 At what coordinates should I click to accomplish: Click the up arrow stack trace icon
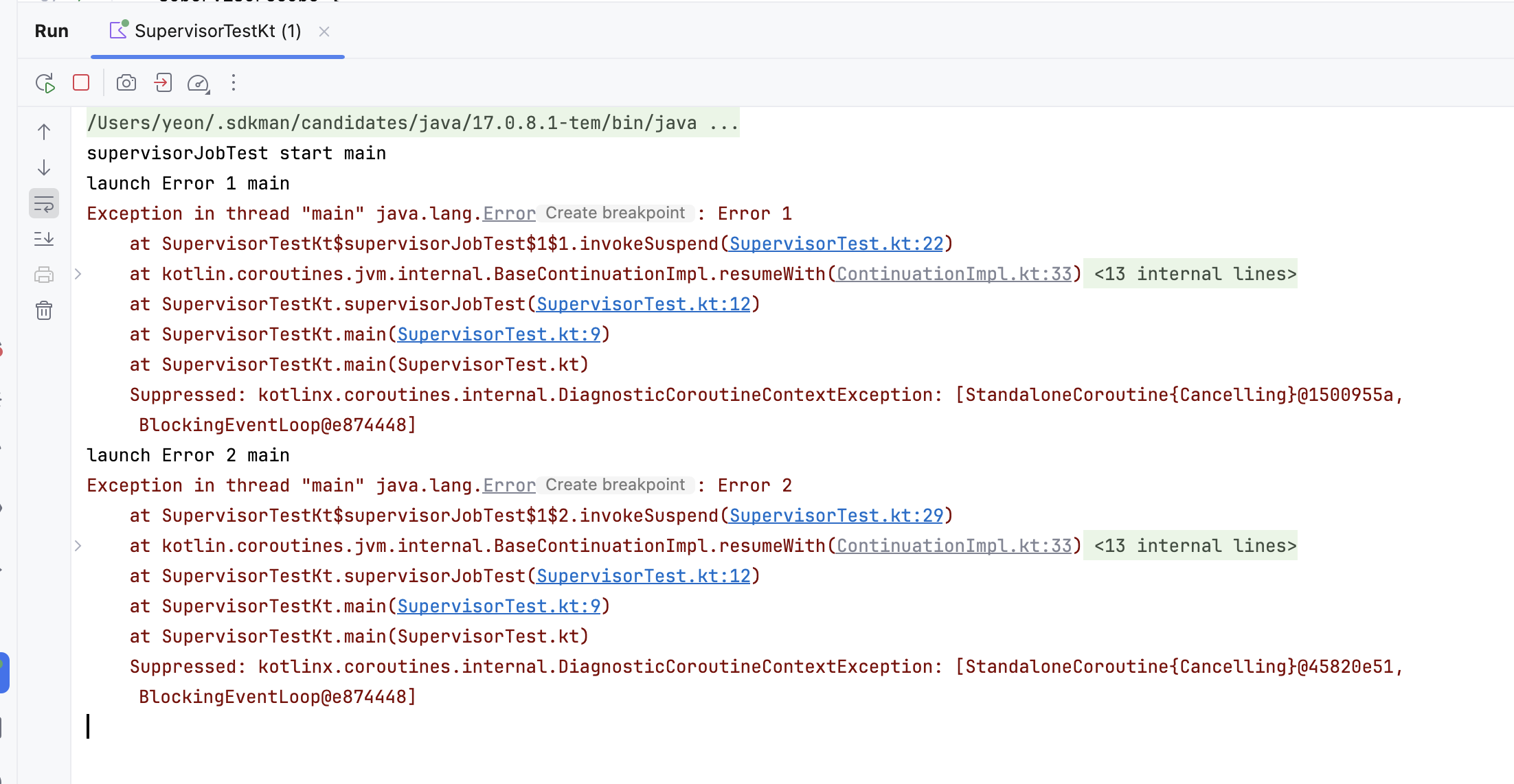(44, 132)
